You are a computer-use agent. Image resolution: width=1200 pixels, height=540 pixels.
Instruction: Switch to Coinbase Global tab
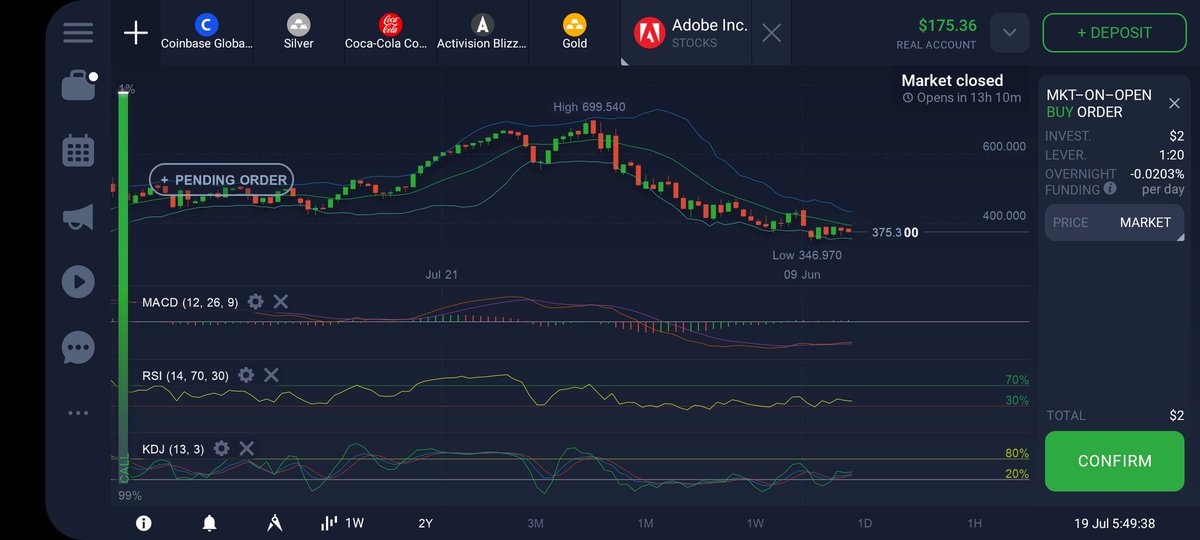tap(207, 33)
